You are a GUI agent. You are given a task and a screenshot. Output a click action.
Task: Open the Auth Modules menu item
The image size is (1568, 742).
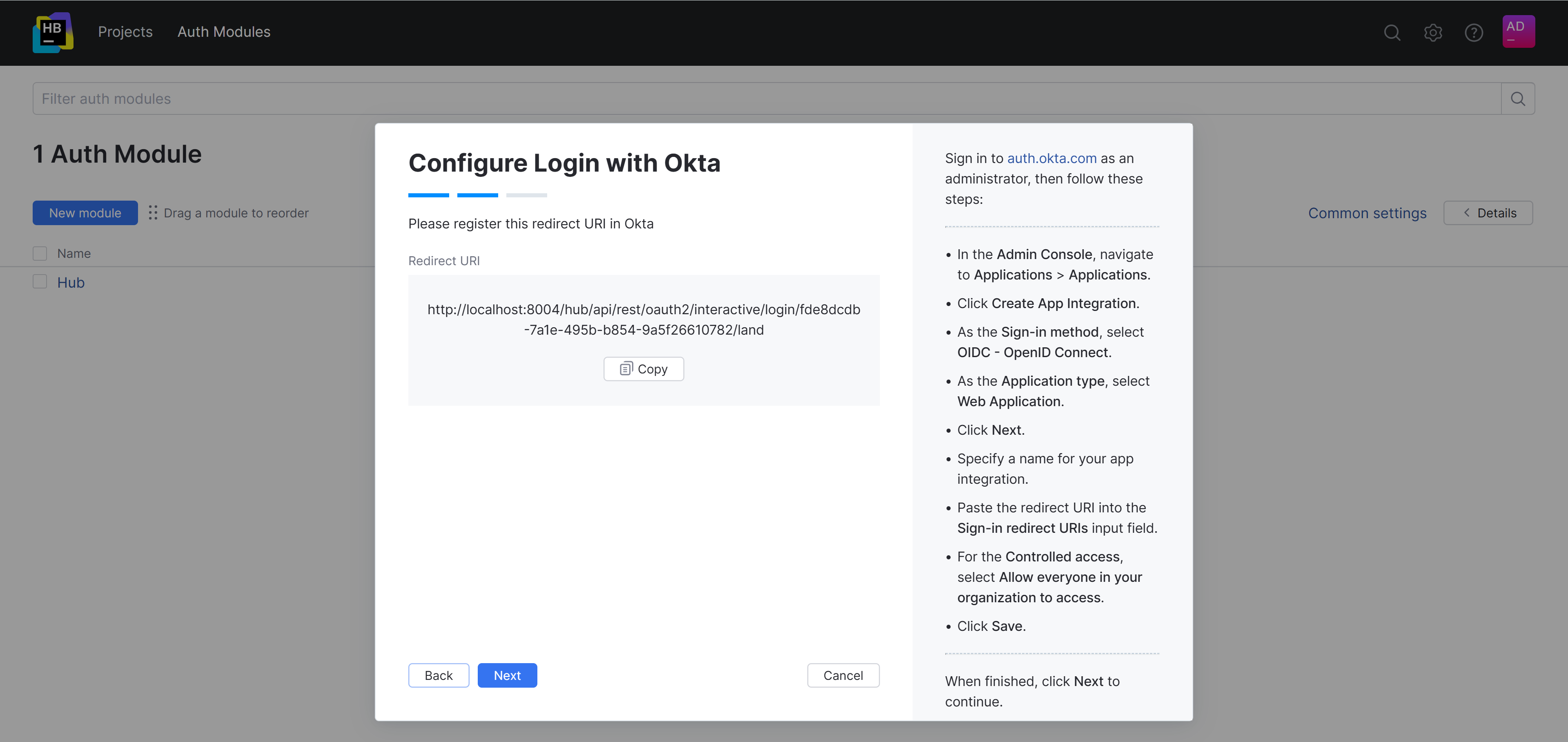223,32
